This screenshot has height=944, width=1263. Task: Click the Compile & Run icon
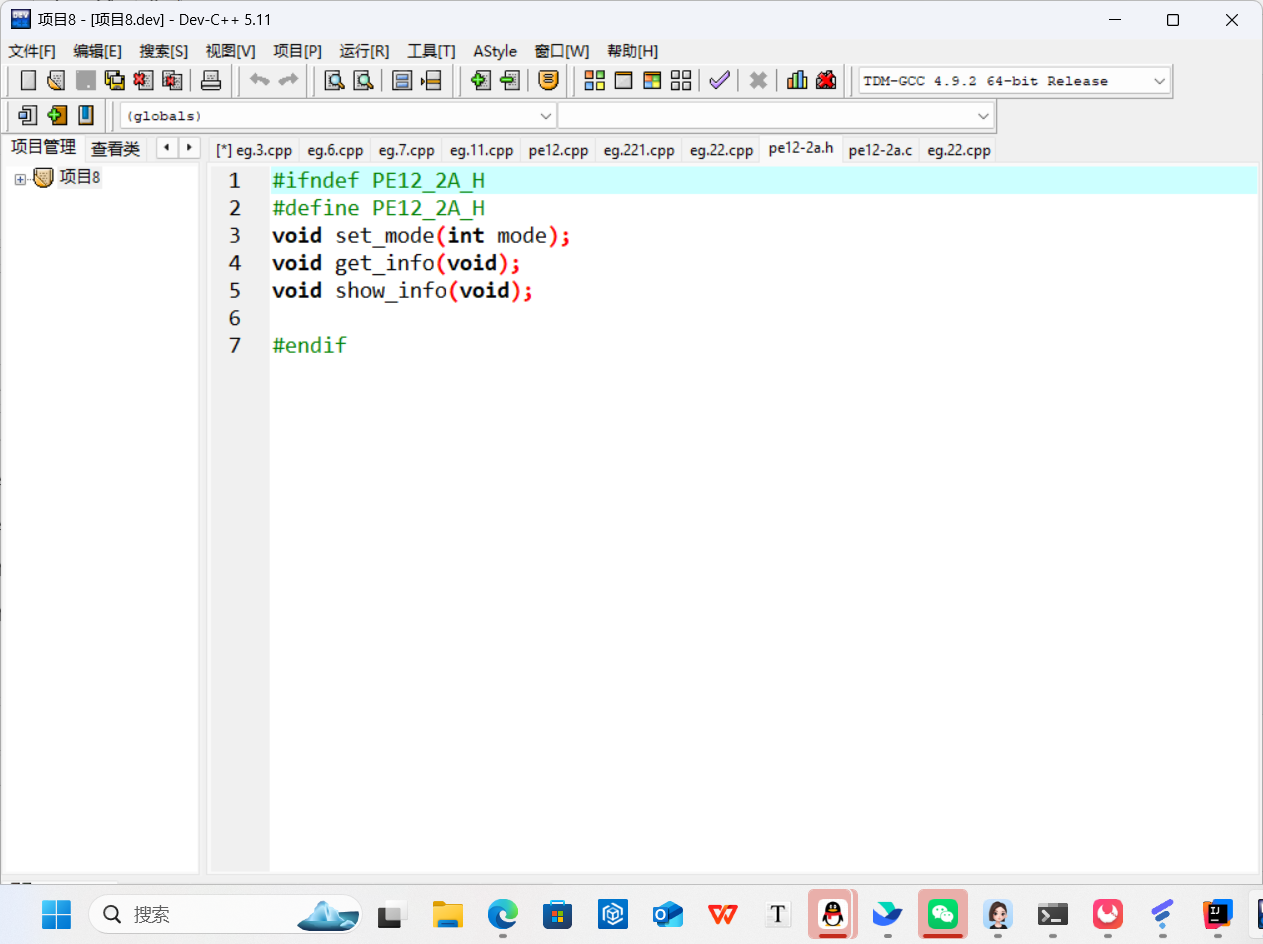tap(652, 81)
